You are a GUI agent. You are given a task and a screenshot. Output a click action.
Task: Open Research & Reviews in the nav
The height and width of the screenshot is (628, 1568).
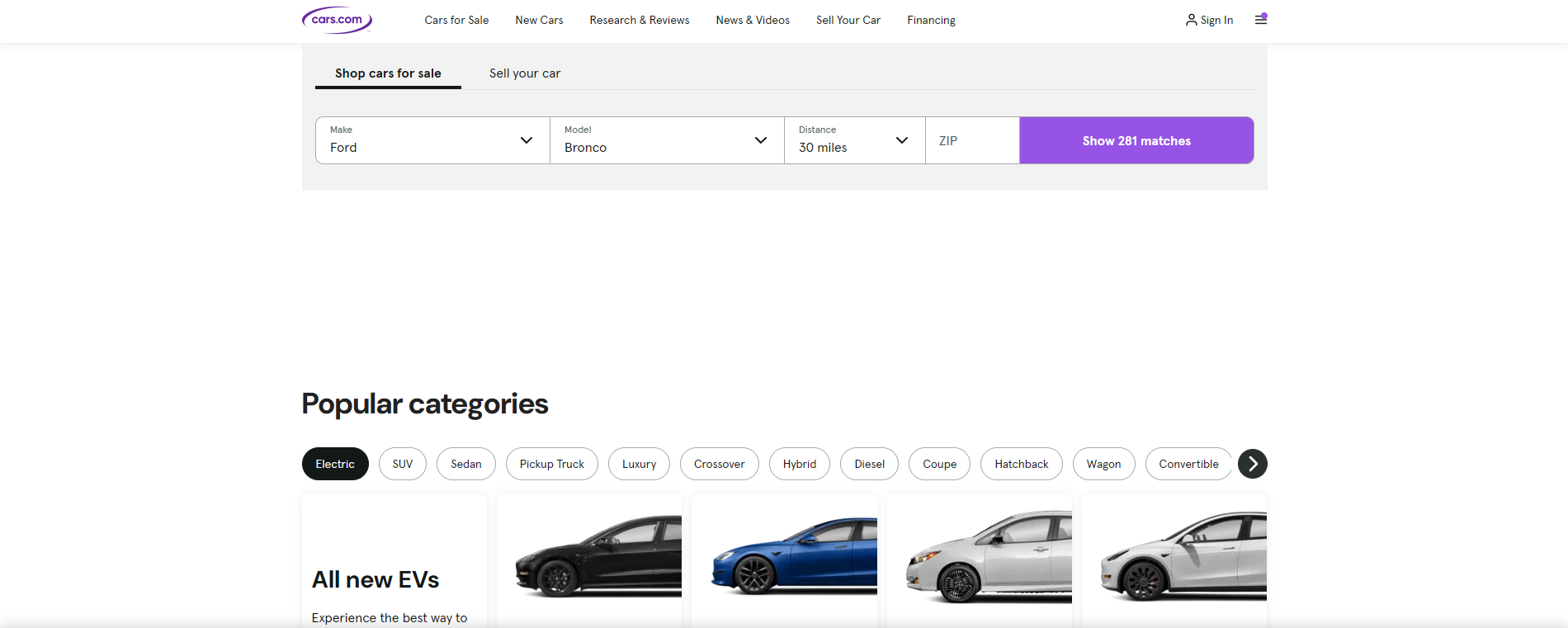tap(639, 20)
